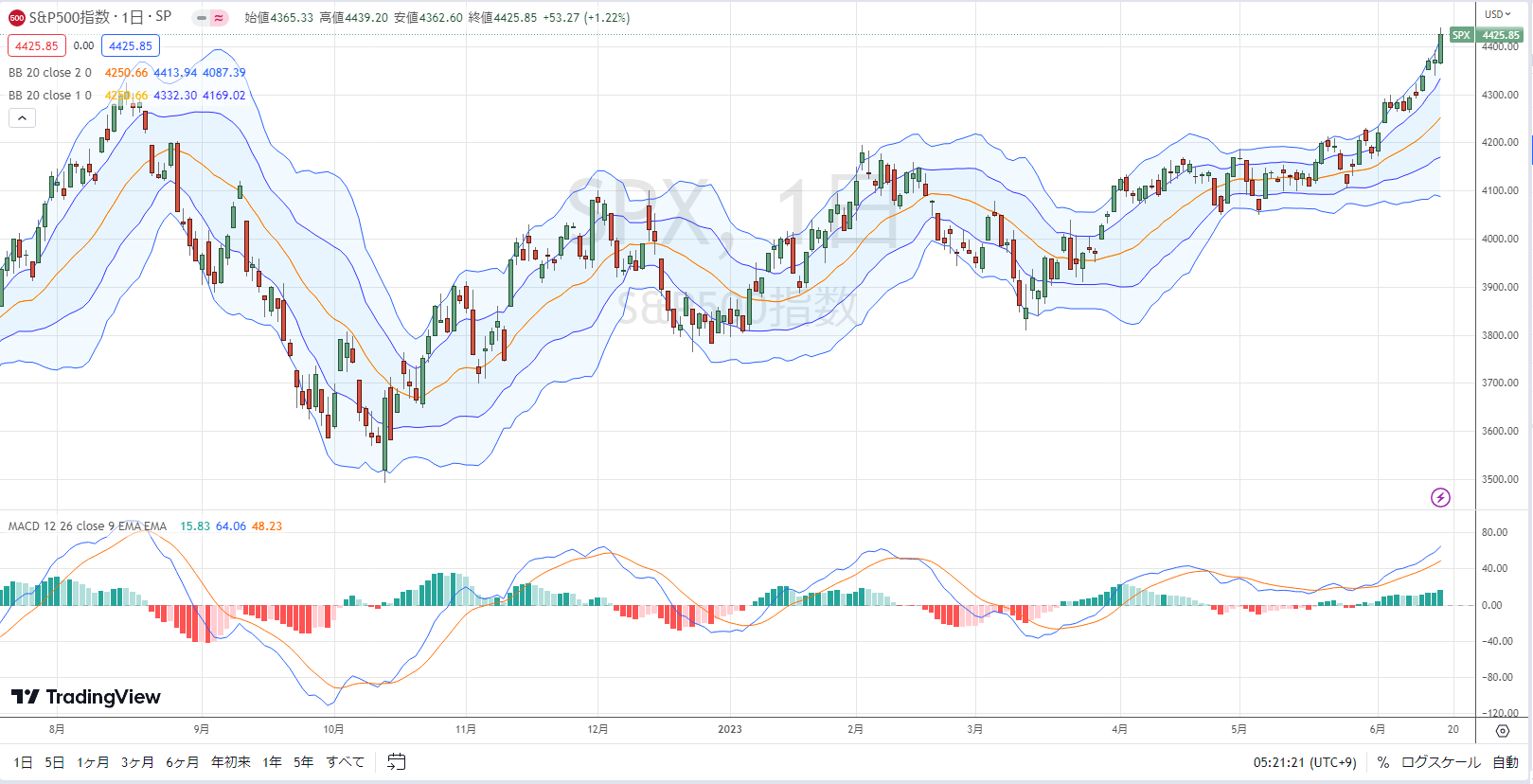Select the 3ヶ月 time range

137,762
